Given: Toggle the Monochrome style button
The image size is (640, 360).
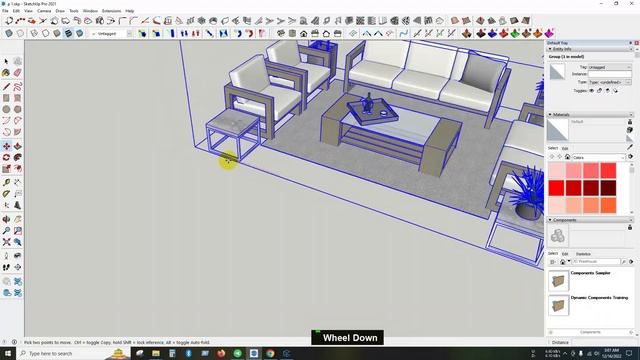Looking at the screenshot, I should click(x=80, y=33).
